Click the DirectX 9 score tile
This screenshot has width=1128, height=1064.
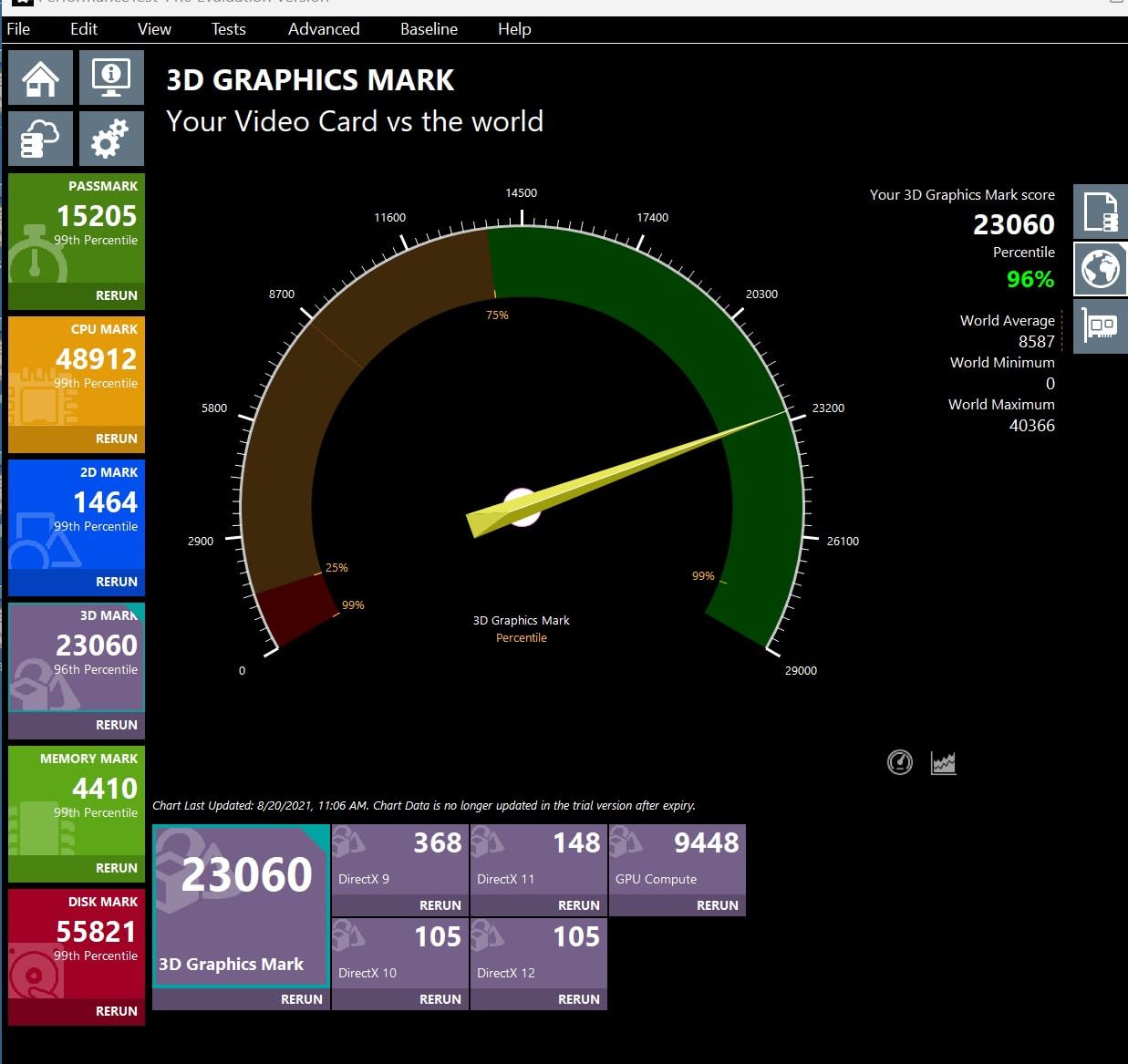(399, 859)
